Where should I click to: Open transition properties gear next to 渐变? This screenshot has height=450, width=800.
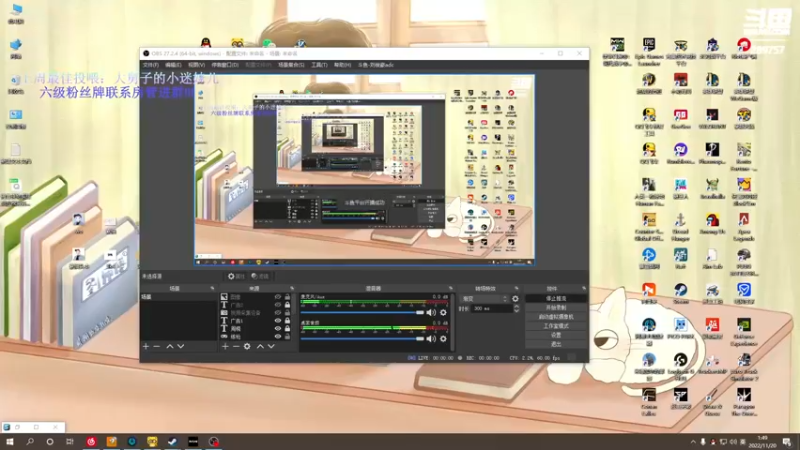[x=515, y=299]
